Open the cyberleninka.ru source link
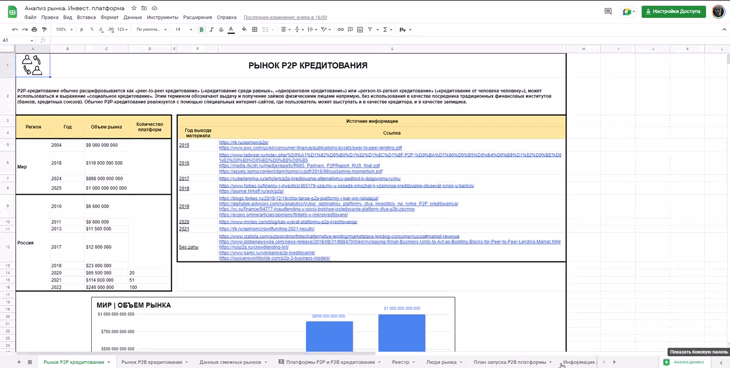 pyautogui.click(x=309, y=178)
